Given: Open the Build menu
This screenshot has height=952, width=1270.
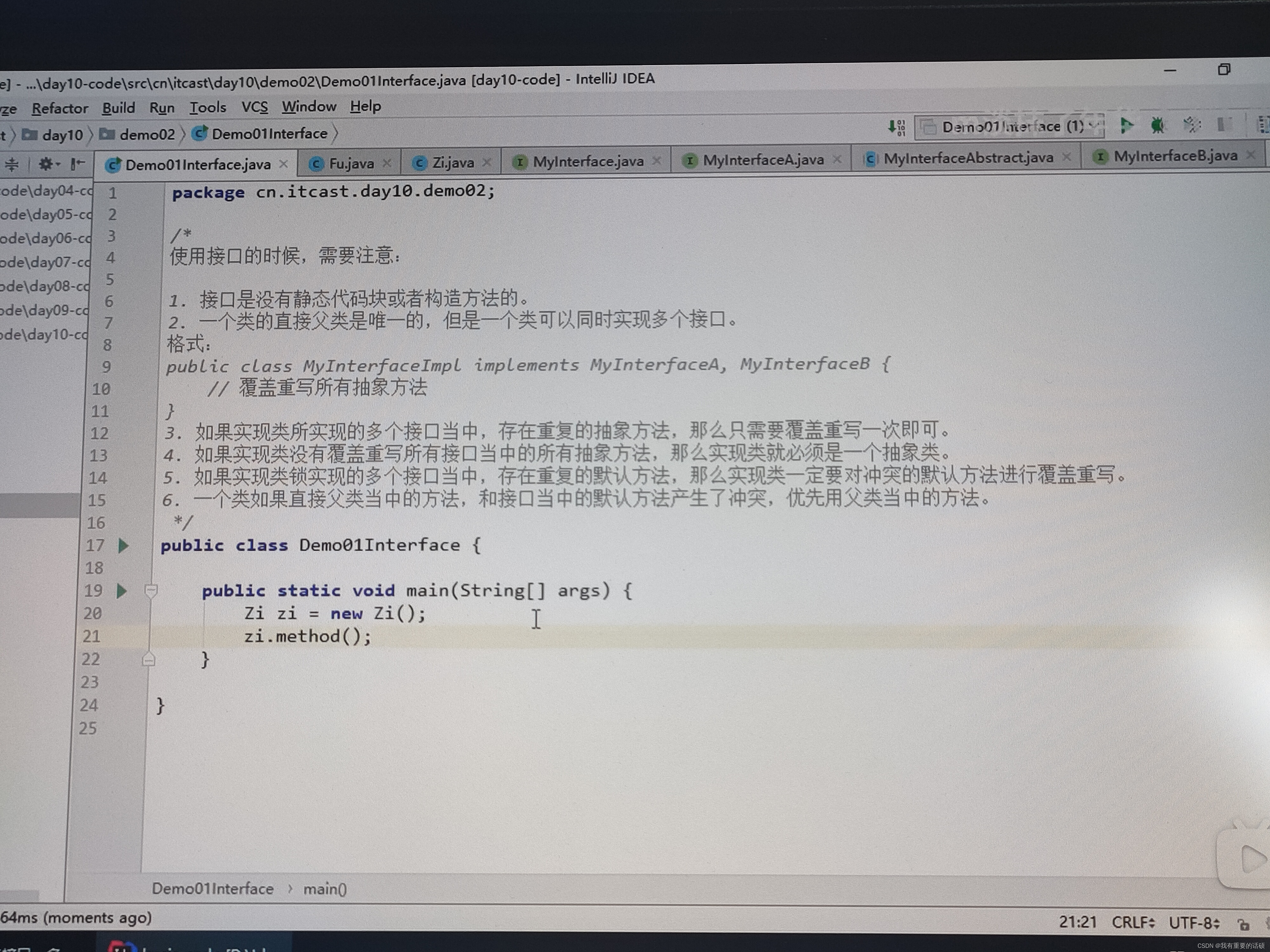Looking at the screenshot, I should (x=119, y=108).
